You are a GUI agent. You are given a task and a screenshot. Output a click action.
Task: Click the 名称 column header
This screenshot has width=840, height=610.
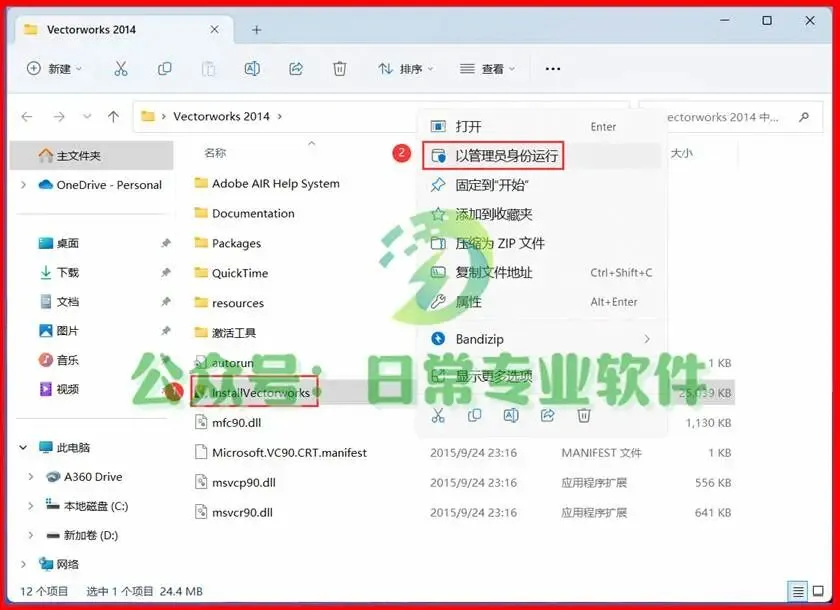tap(215, 153)
